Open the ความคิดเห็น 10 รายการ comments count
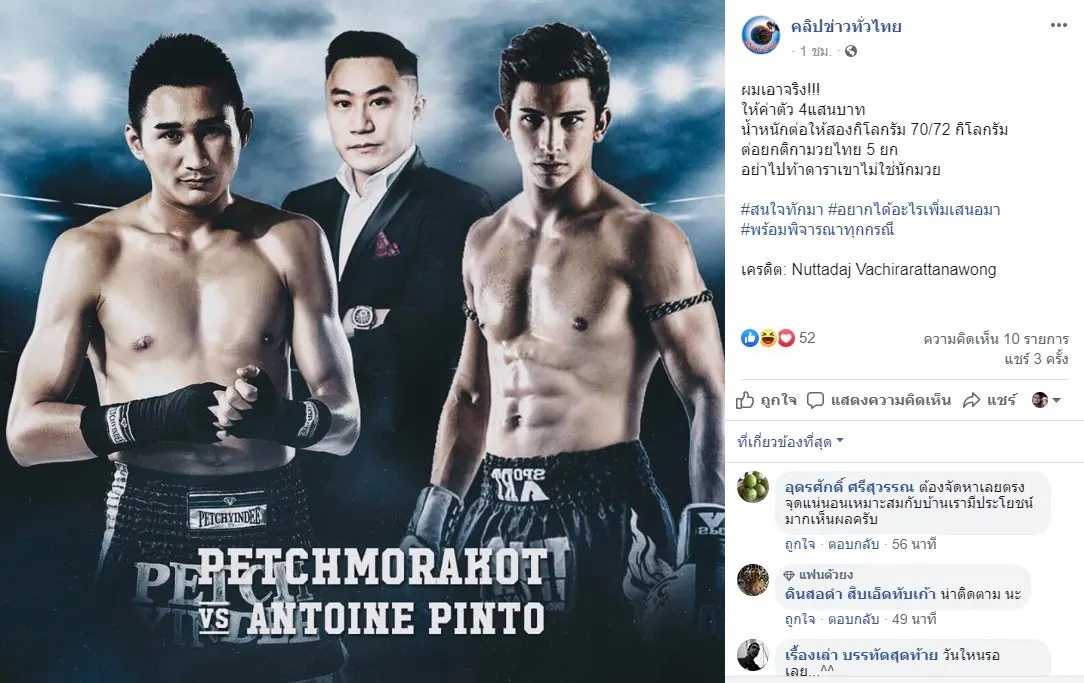Screen dimensions: 1084x683 point(996,339)
